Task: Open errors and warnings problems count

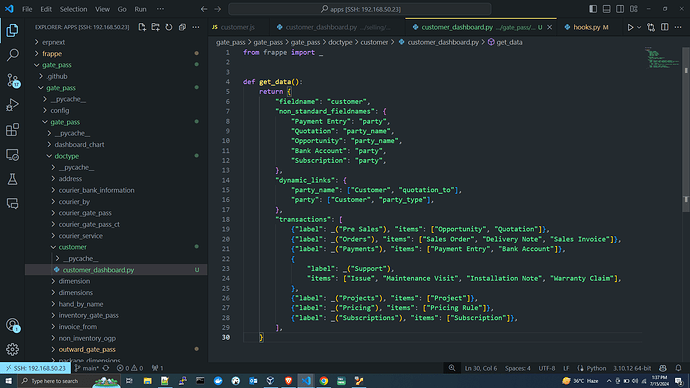Action: pos(130,368)
